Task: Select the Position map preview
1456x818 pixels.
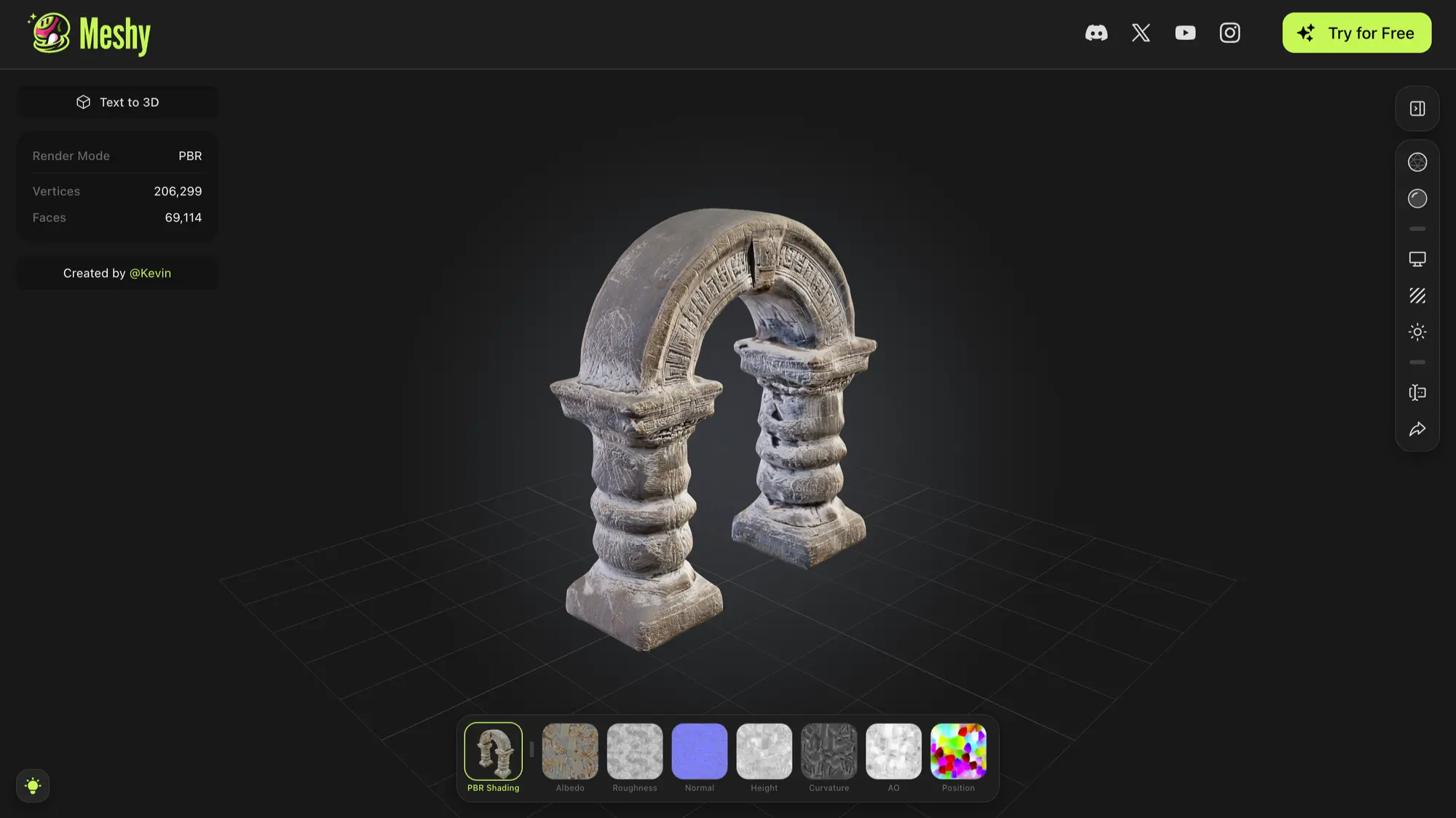Action: 958,751
